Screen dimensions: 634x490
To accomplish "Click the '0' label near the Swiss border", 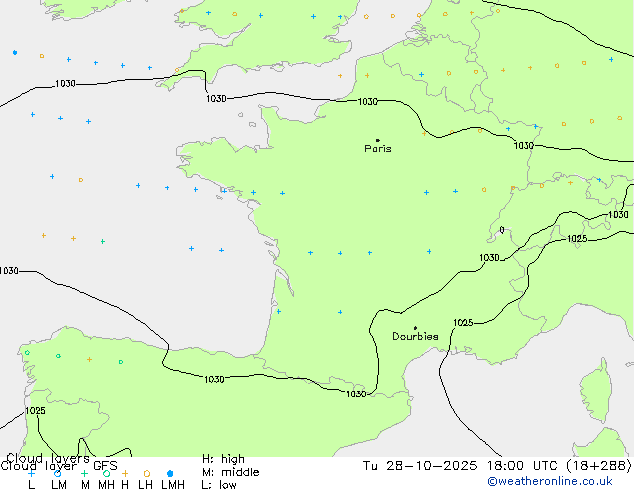I will (x=502, y=230).
